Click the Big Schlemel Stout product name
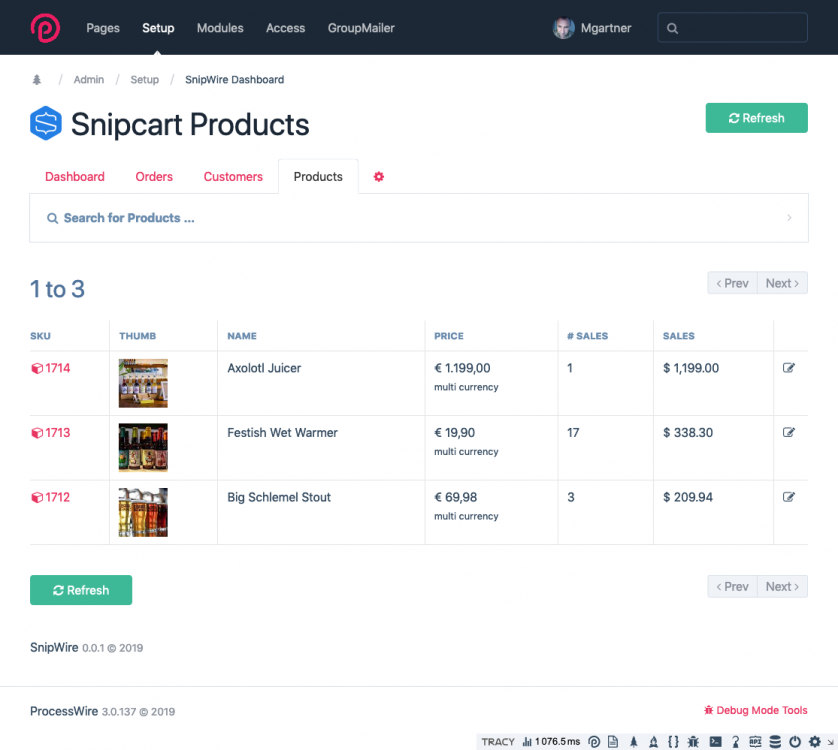 pyautogui.click(x=279, y=497)
